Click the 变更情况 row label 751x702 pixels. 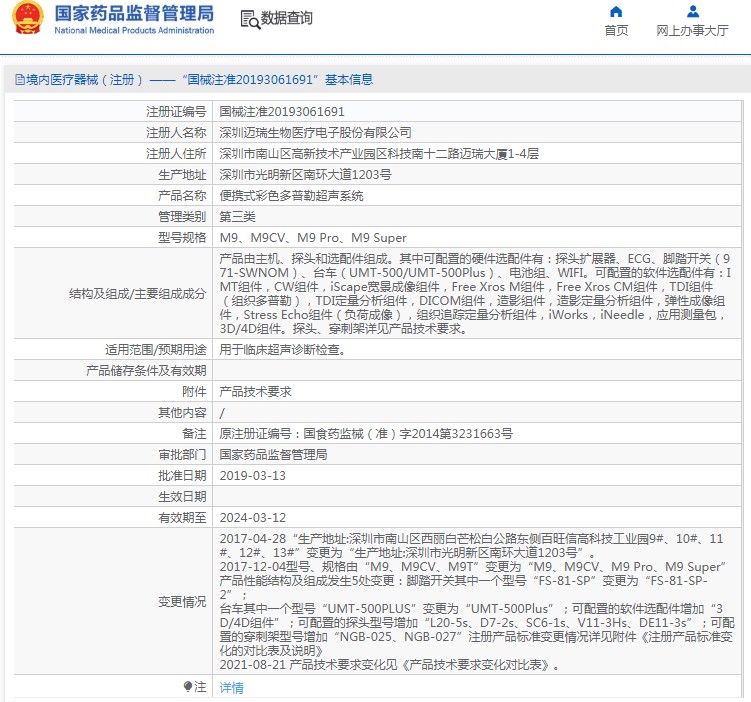[181, 602]
